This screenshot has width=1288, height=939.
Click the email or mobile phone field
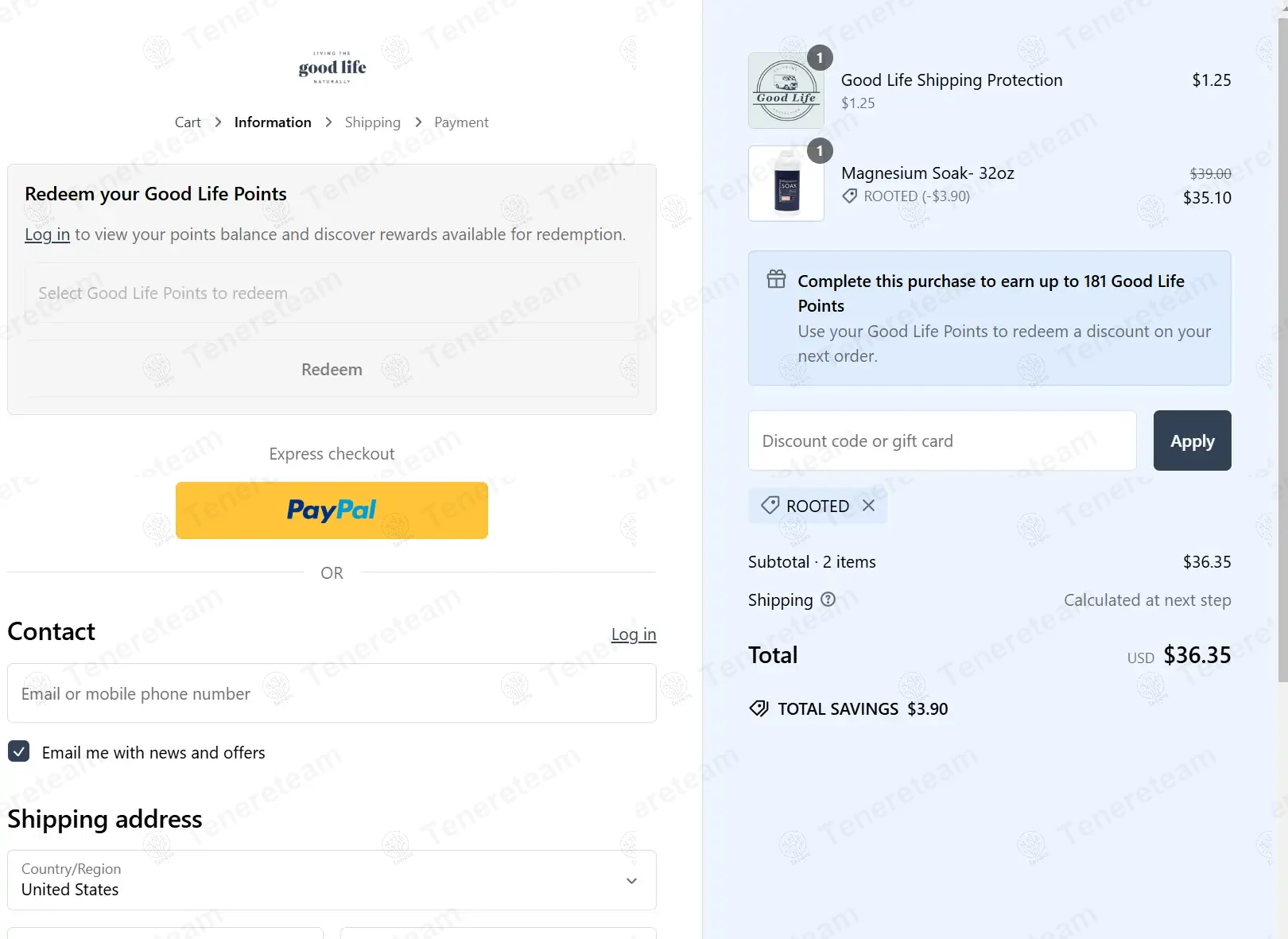pyautogui.click(x=332, y=693)
